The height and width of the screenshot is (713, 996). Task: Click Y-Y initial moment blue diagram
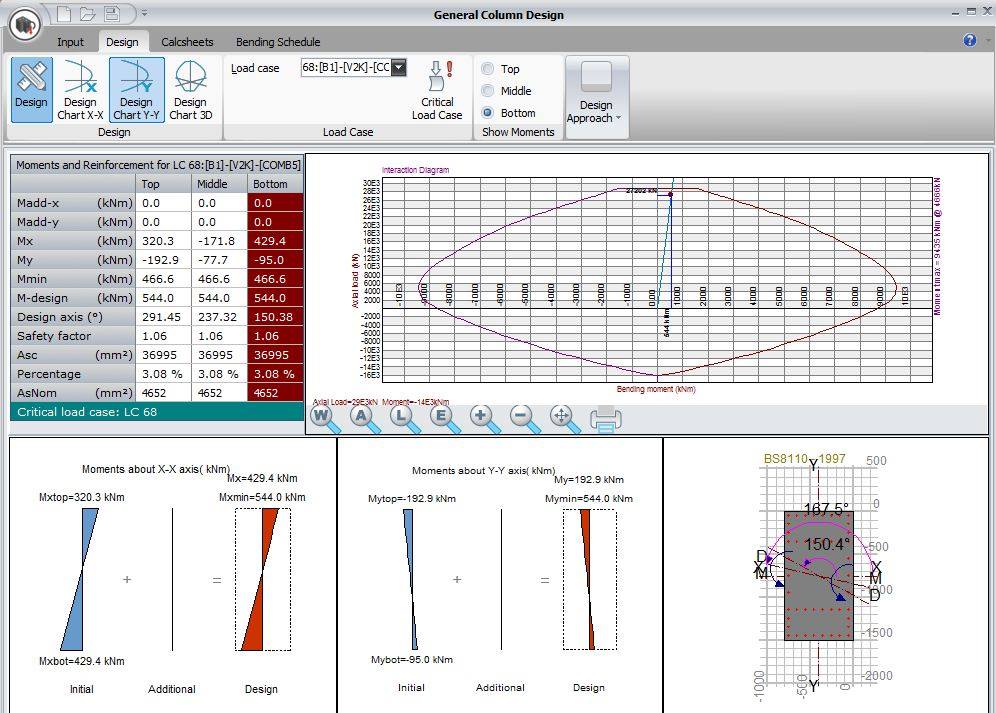pyautogui.click(x=410, y=579)
